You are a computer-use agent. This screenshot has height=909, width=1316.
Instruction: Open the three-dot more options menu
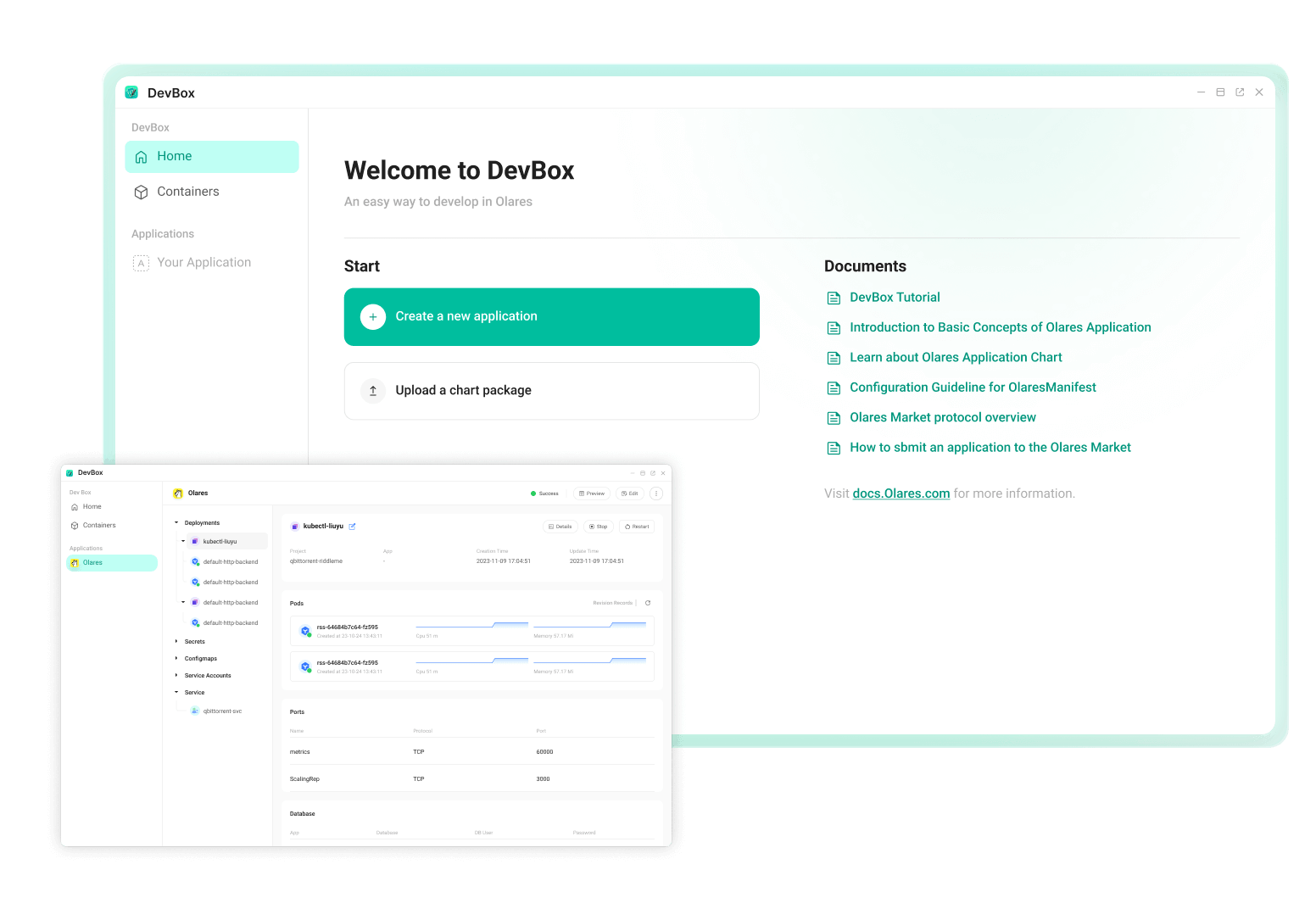[656, 494]
